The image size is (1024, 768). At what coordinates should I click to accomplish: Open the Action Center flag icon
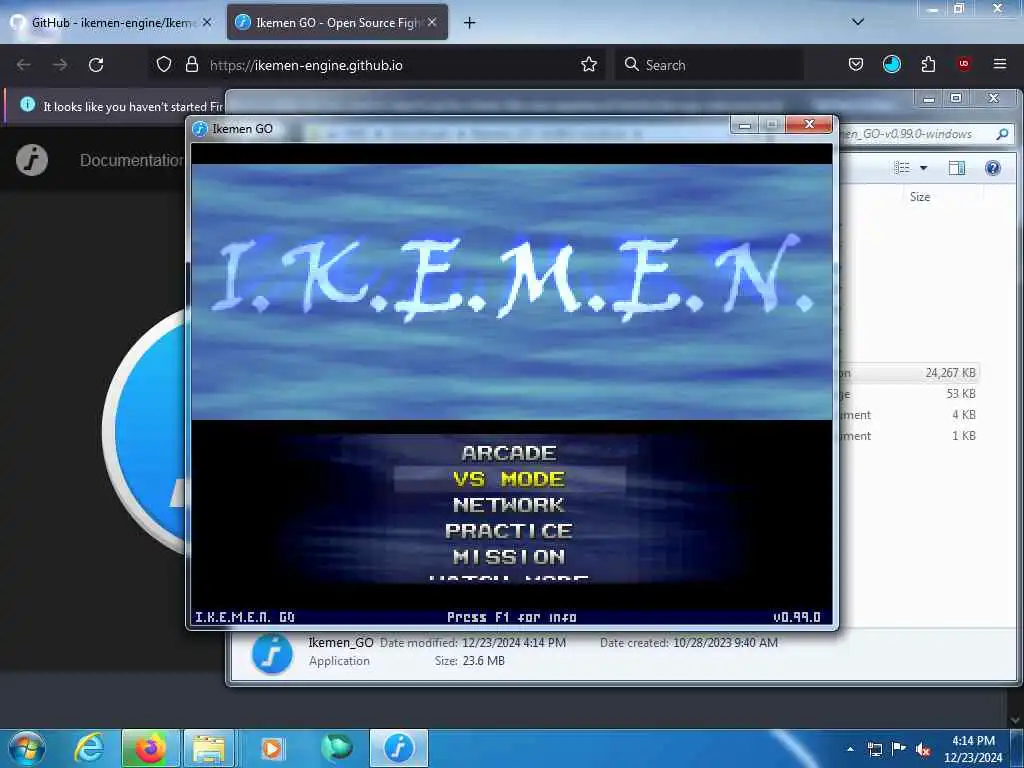(899, 749)
